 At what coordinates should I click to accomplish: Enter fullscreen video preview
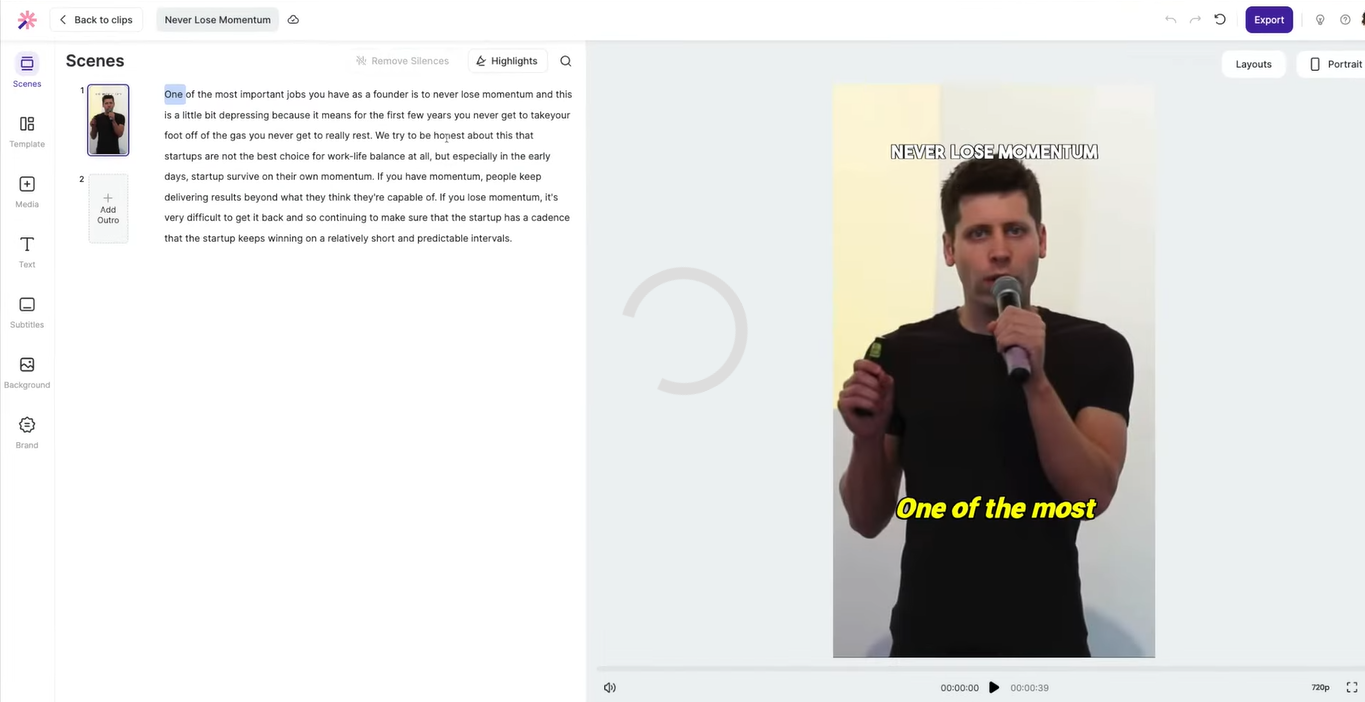(1352, 687)
